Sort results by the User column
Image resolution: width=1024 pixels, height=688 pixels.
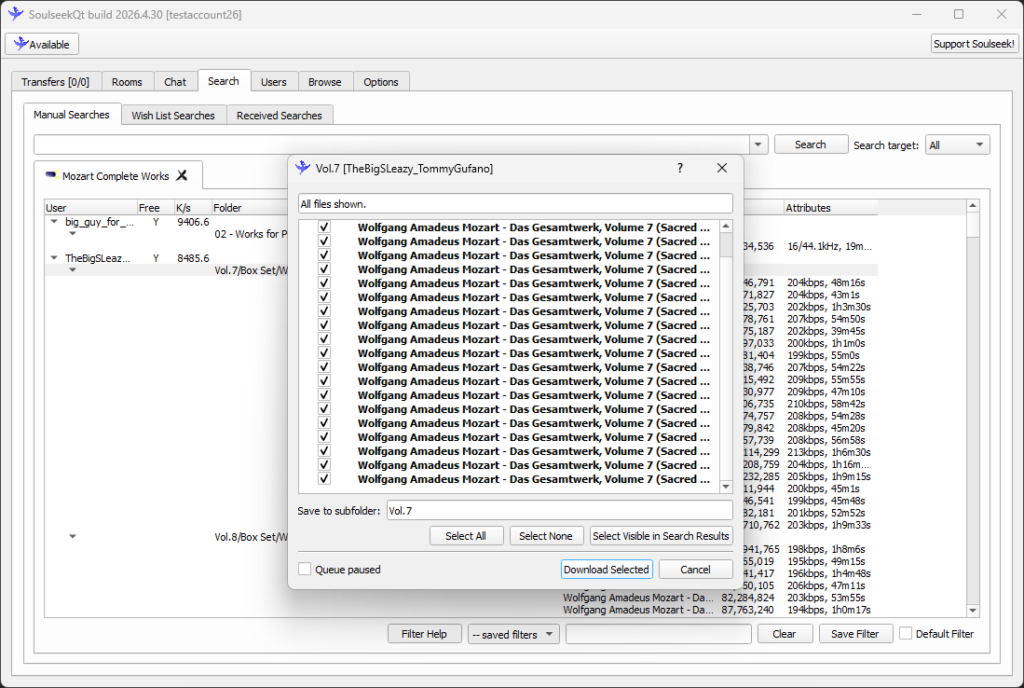(91, 208)
